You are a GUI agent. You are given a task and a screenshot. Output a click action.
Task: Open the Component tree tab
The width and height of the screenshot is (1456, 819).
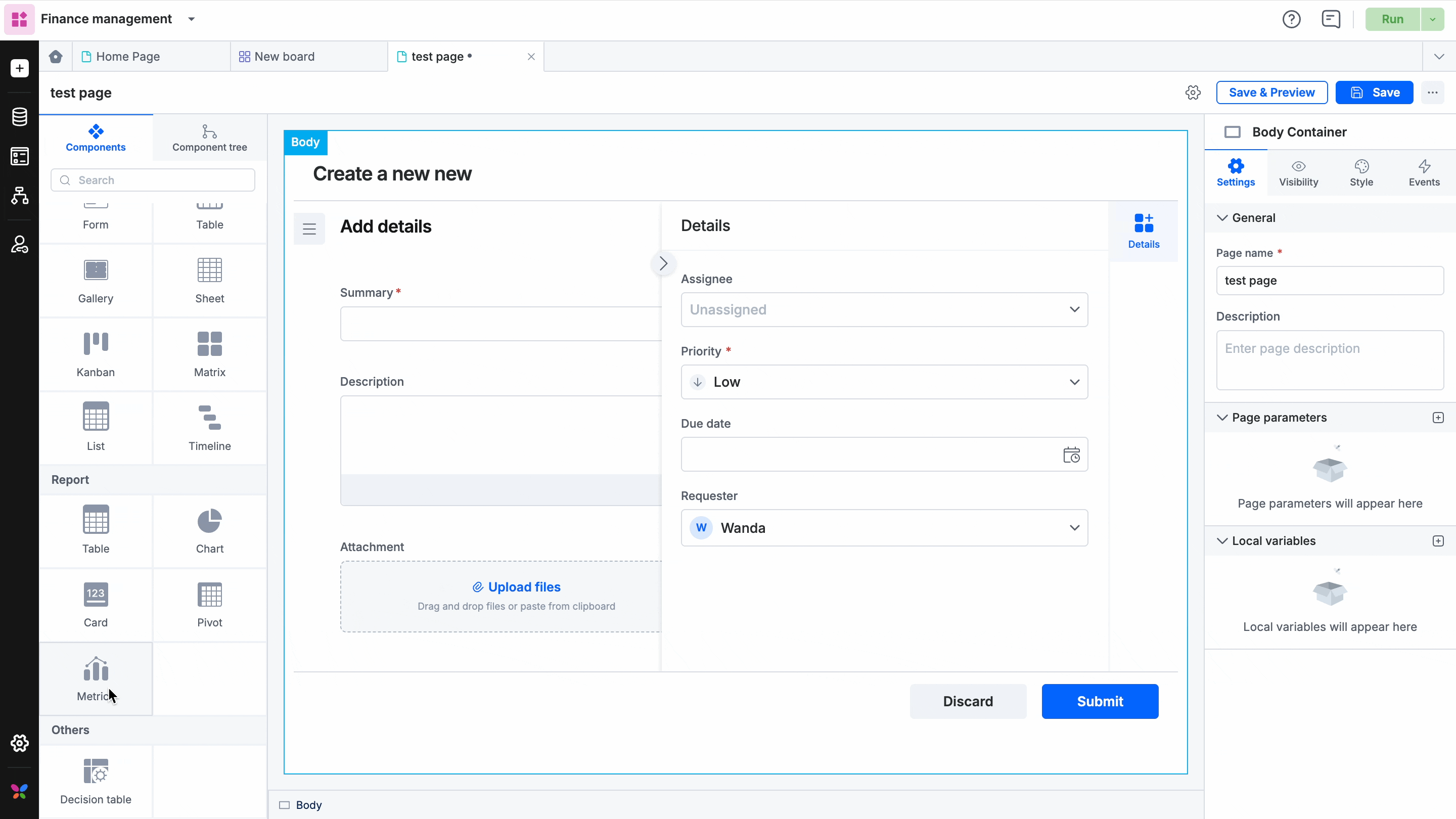point(210,138)
